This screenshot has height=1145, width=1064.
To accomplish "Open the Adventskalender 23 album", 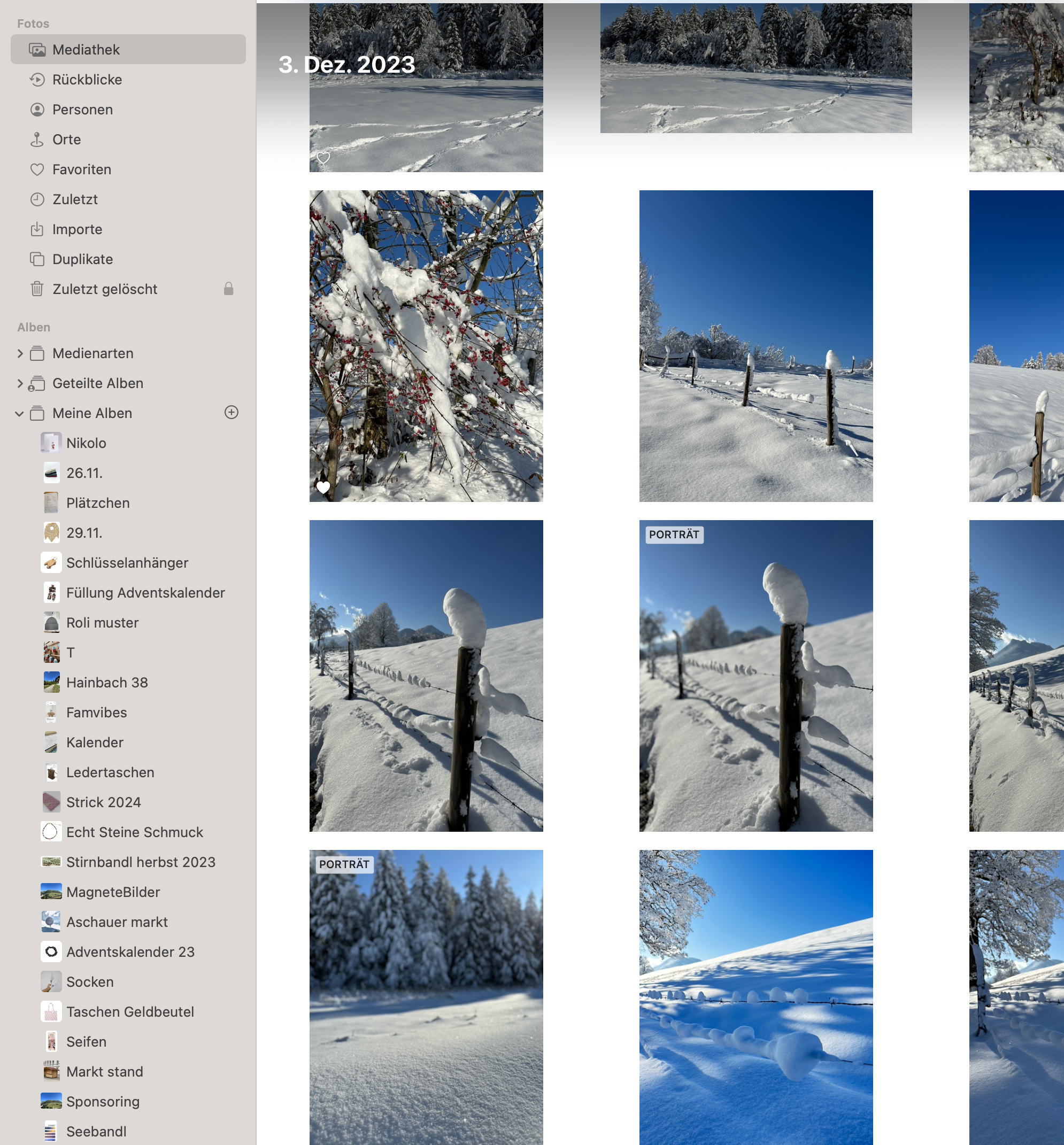I will click(130, 951).
